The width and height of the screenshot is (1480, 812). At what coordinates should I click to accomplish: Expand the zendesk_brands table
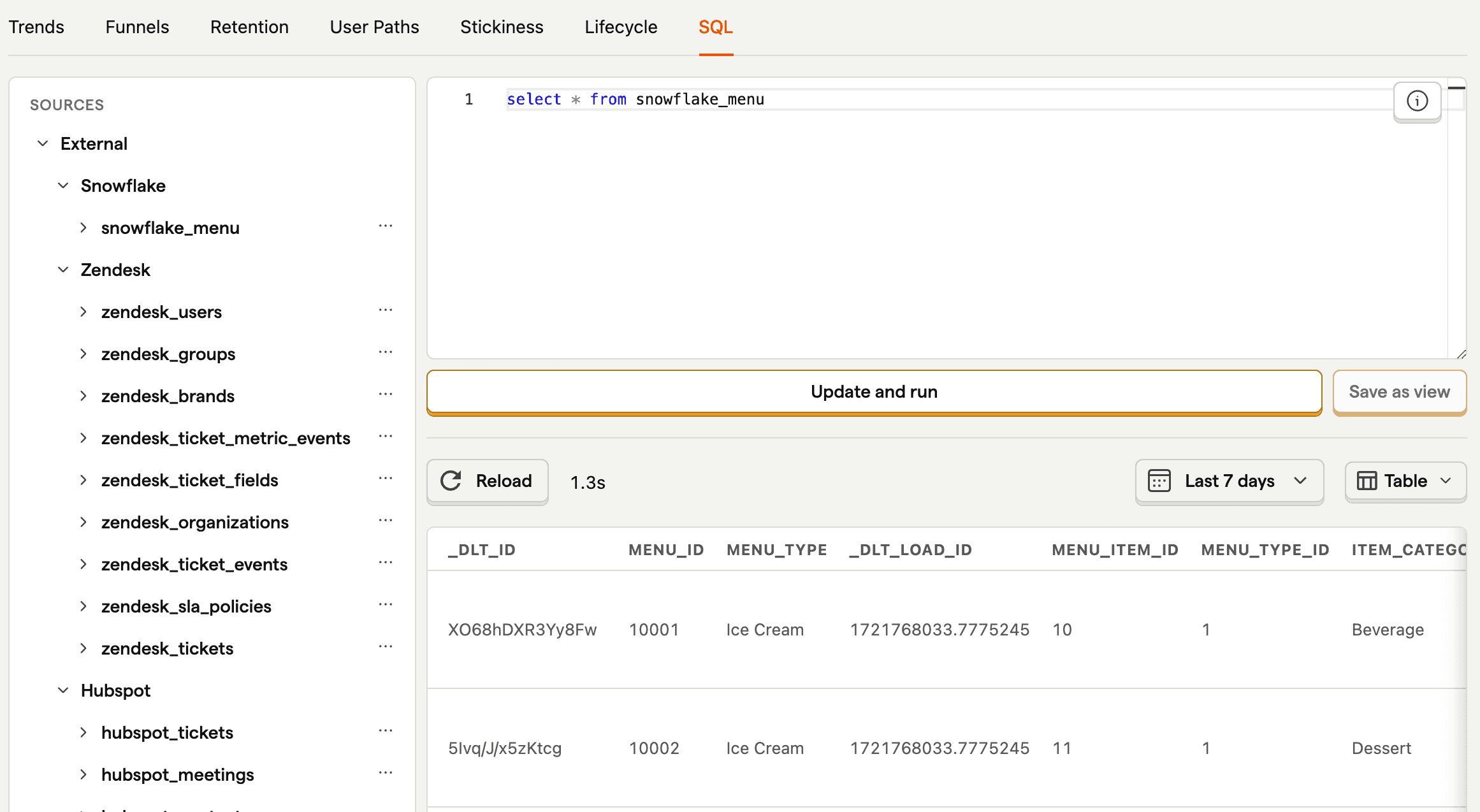click(83, 396)
